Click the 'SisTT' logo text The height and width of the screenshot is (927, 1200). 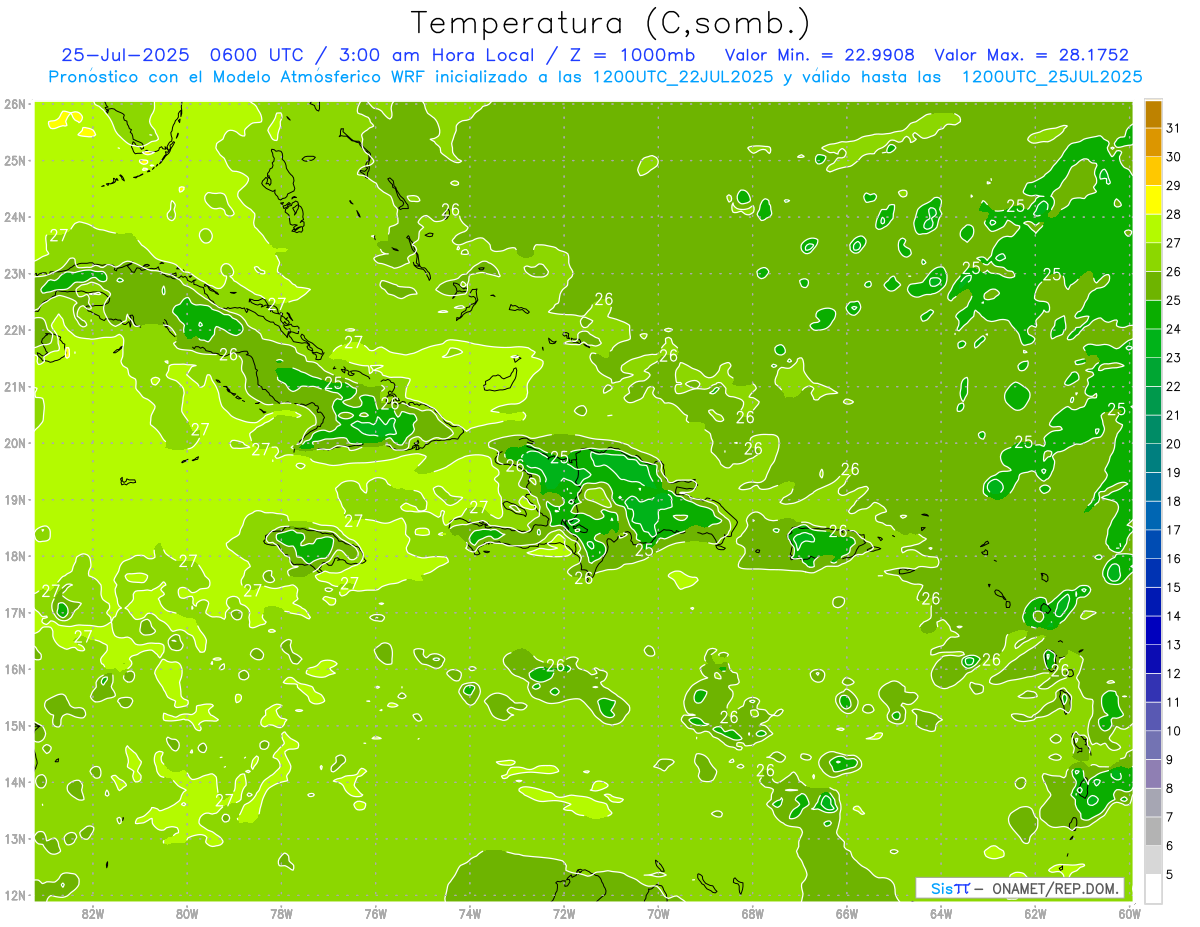point(950,888)
